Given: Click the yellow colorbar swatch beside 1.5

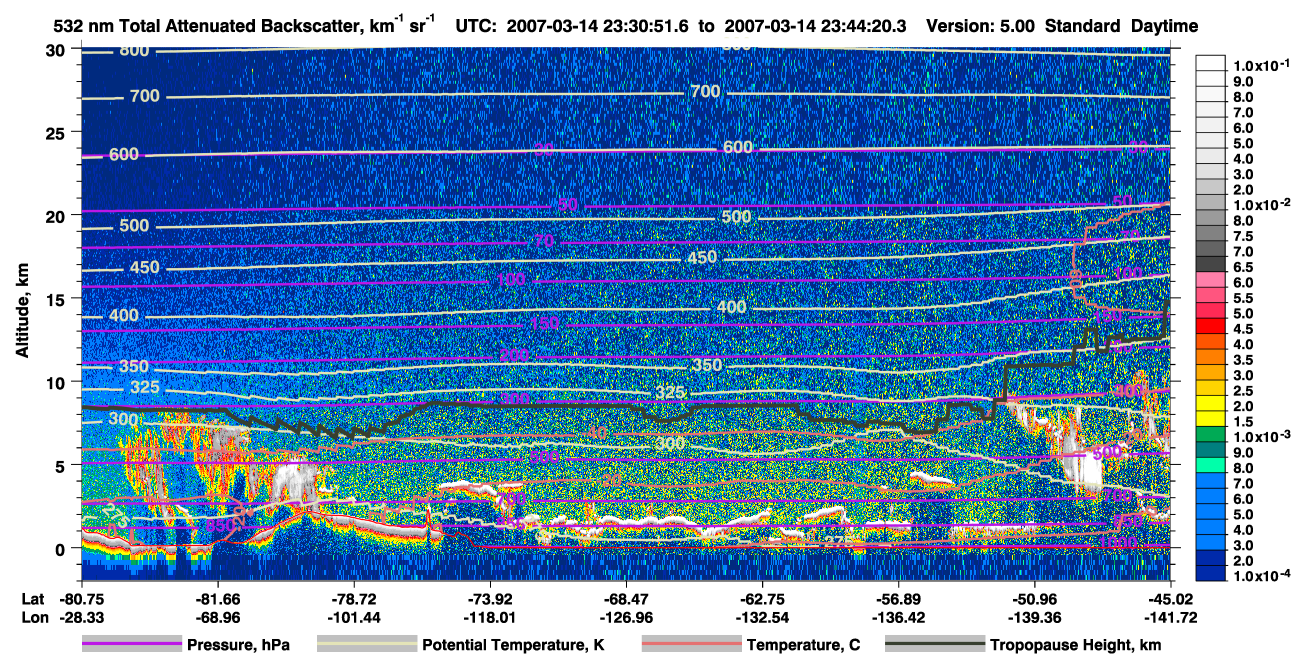Looking at the screenshot, I should (1211, 418).
